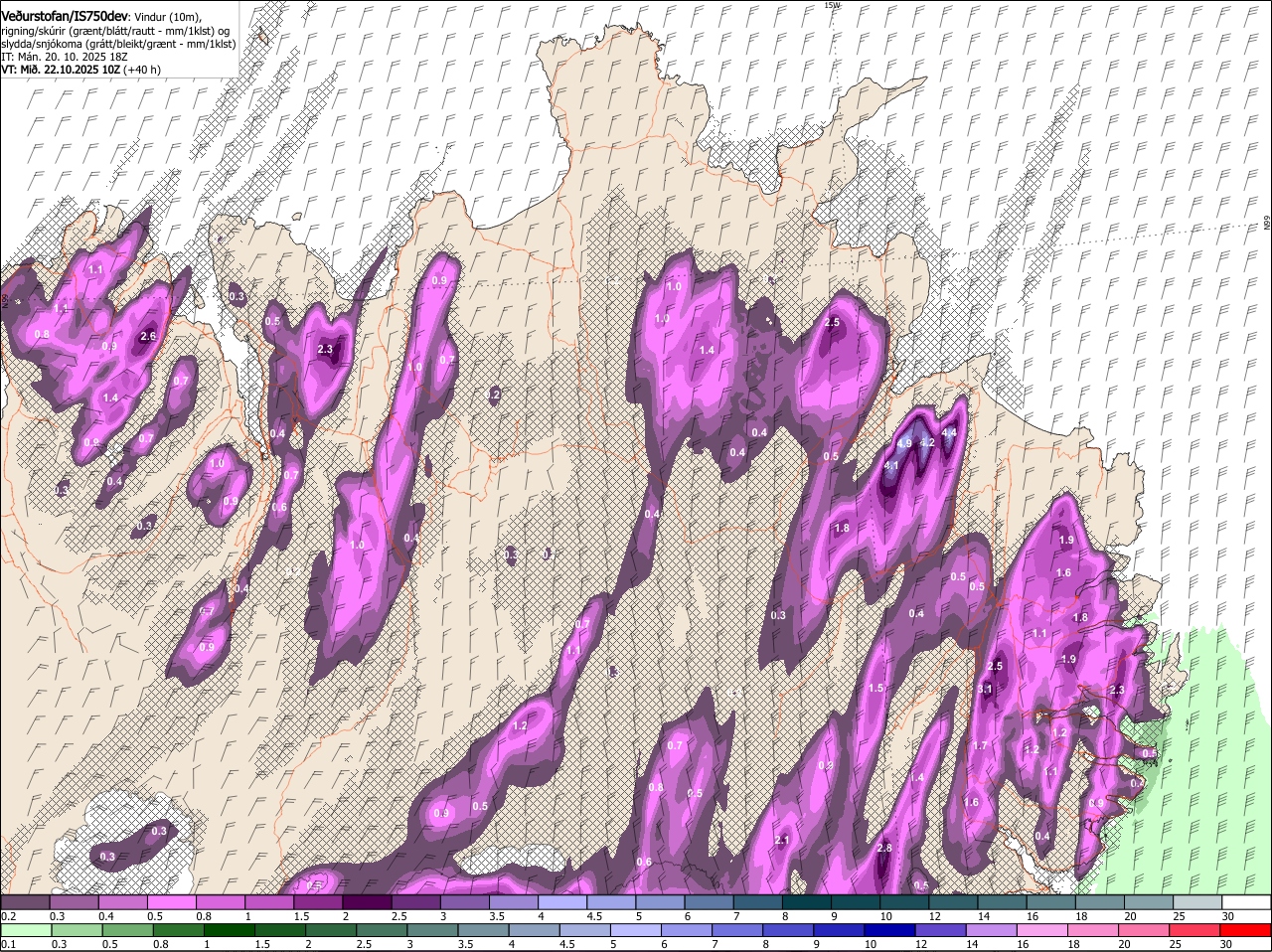This screenshot has width=1272, height=952.
Task: Click the "VT: Mið. 22.10.2025 10Z (+40 h)" line
Action: click(80, 70)
